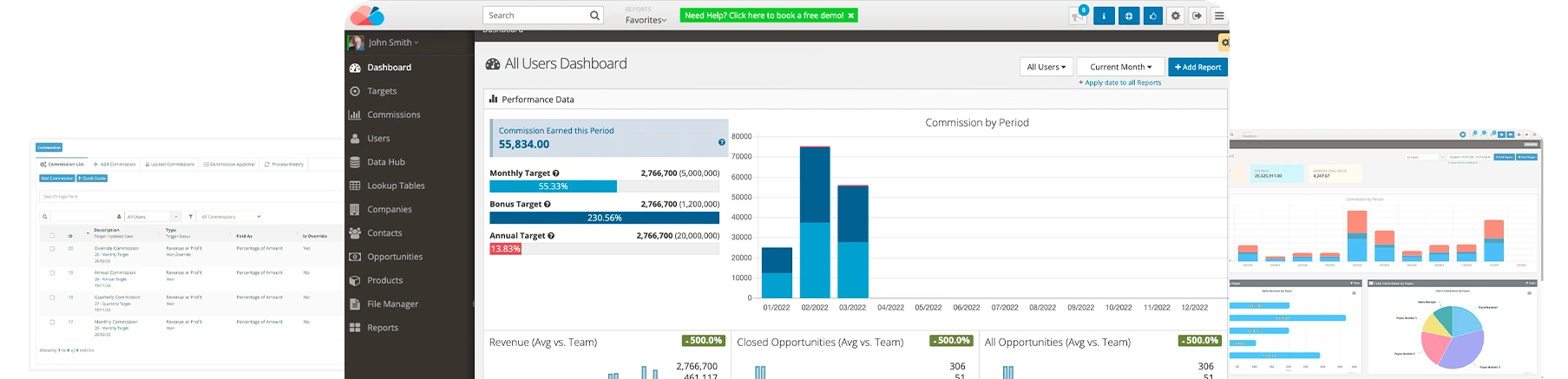Screen dimensions: 1568x379
Task: Click the search magnifier icon
Action: click(x=594, y=16)
